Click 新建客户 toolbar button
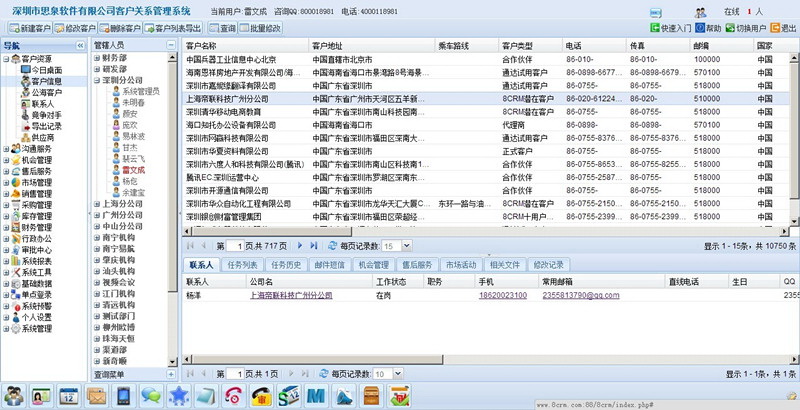The image size is (800, 410). click(30, 28)
